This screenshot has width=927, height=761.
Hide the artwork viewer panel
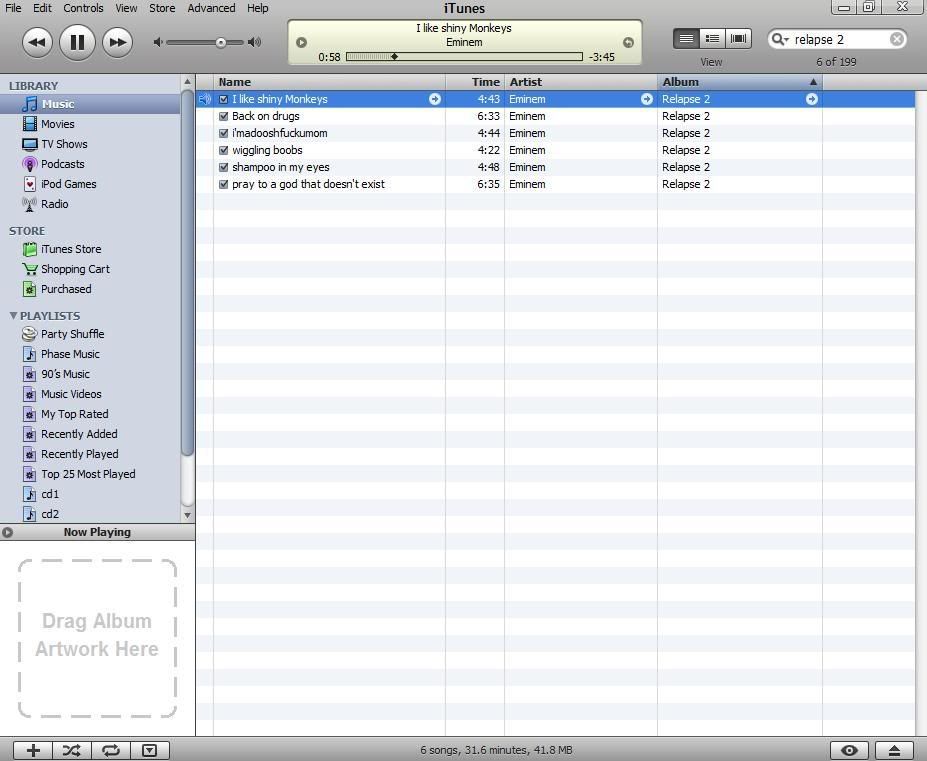pyautogui.click(x=150, y=750)
